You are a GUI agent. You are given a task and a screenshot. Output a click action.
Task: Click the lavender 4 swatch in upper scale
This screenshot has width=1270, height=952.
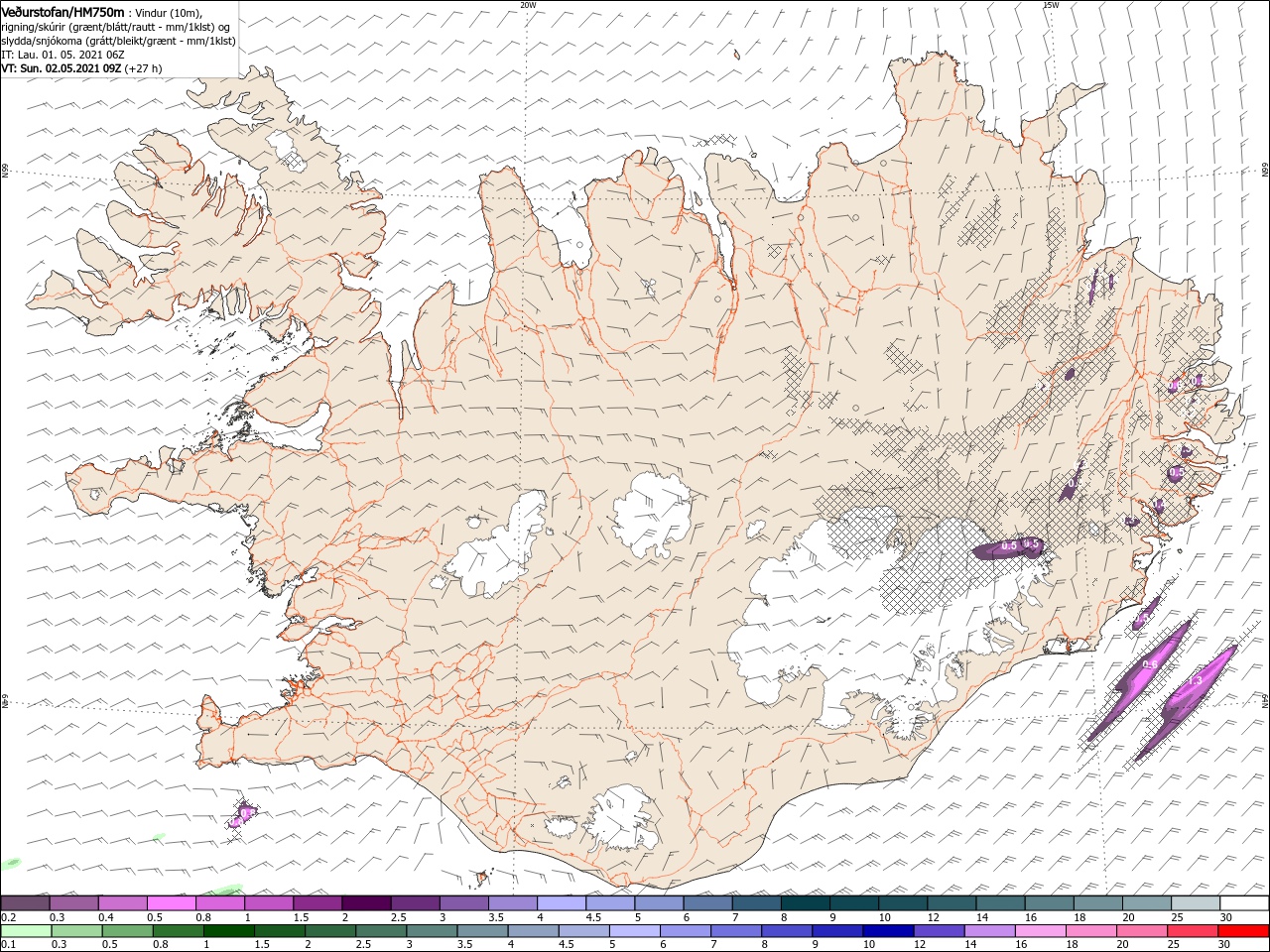(562, 903)
